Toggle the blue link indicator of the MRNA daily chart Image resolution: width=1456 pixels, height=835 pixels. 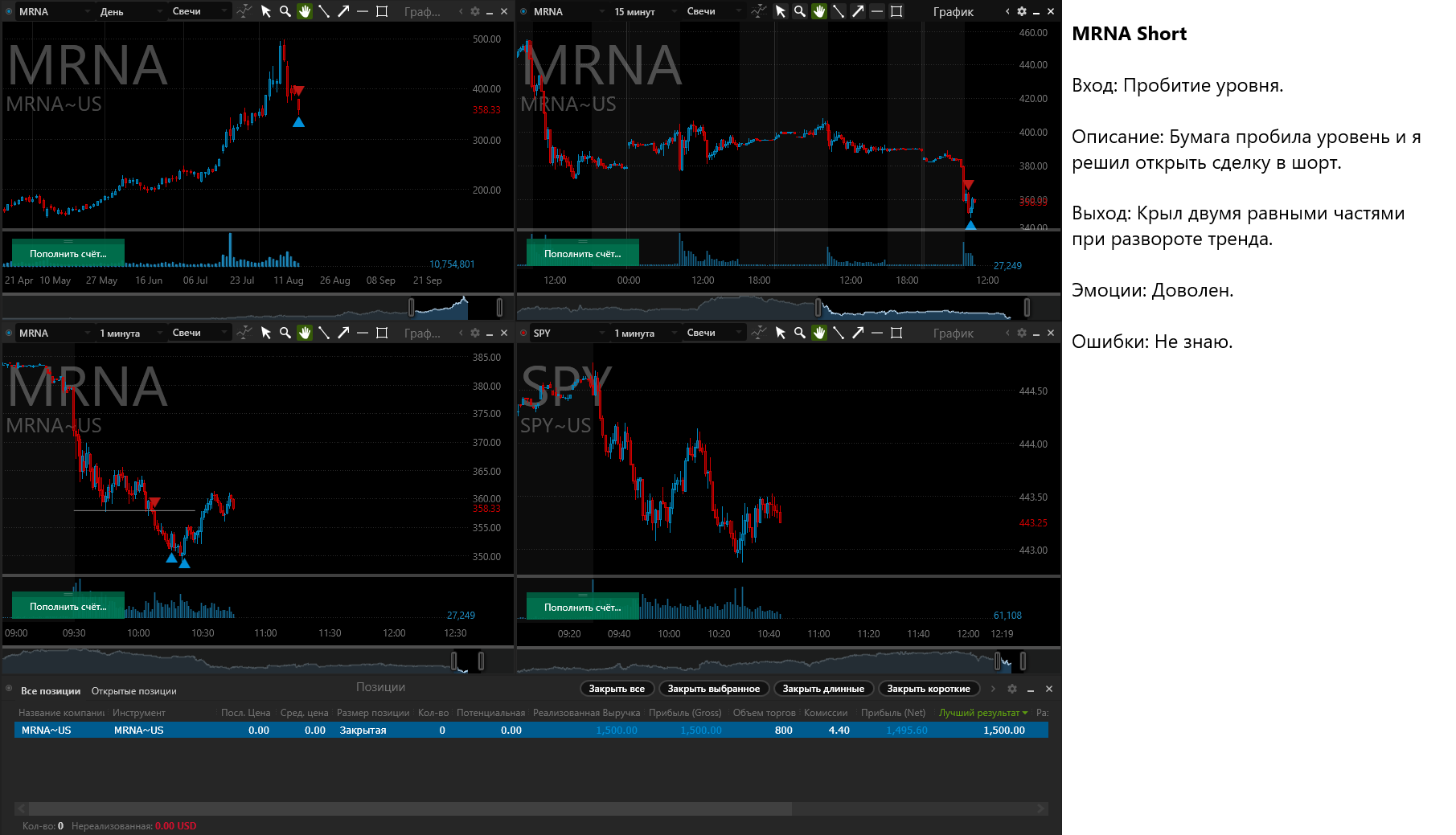[x=10, y=11]
